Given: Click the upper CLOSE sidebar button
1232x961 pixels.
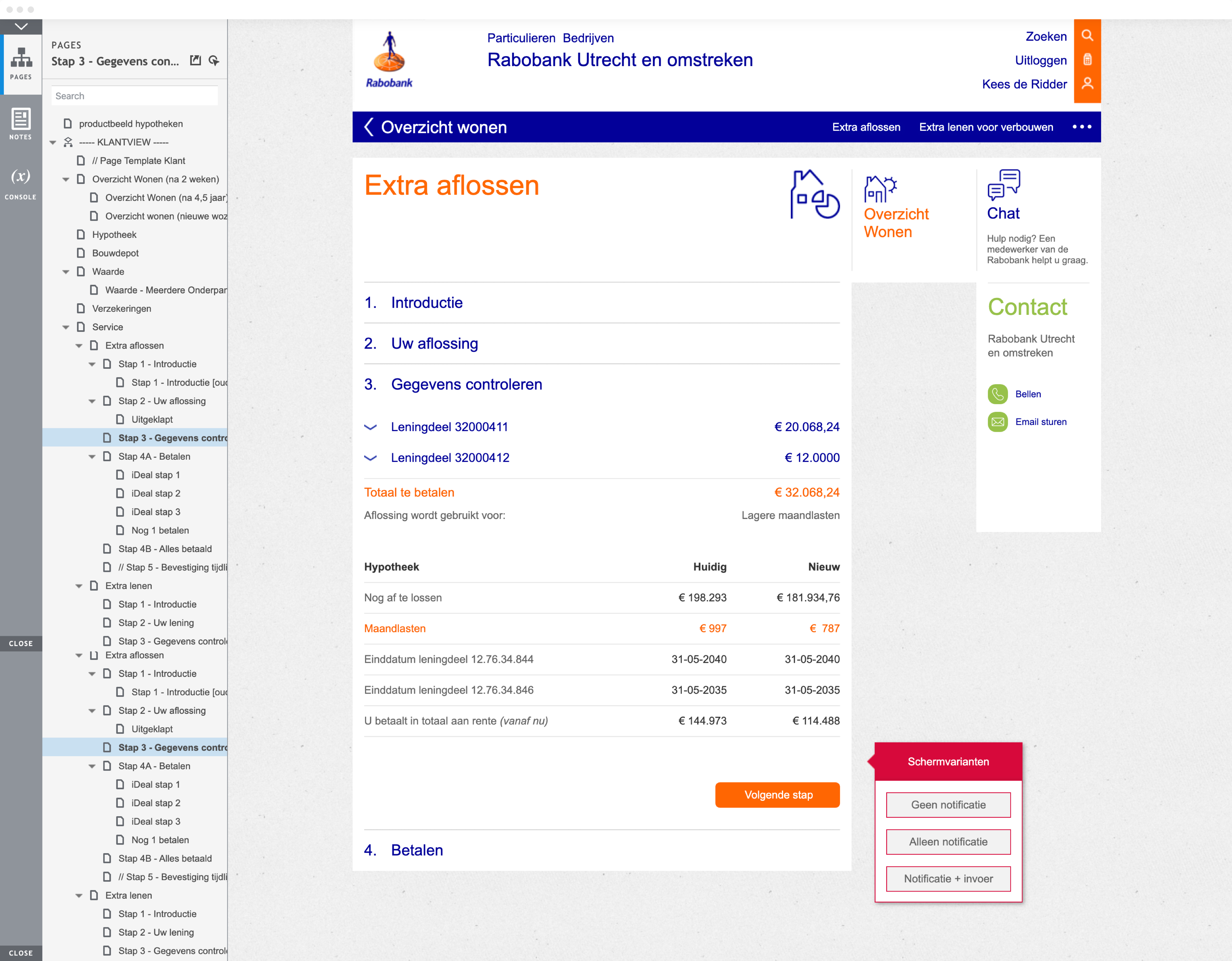Looking at the screenshot, I should tap(21, 643).
